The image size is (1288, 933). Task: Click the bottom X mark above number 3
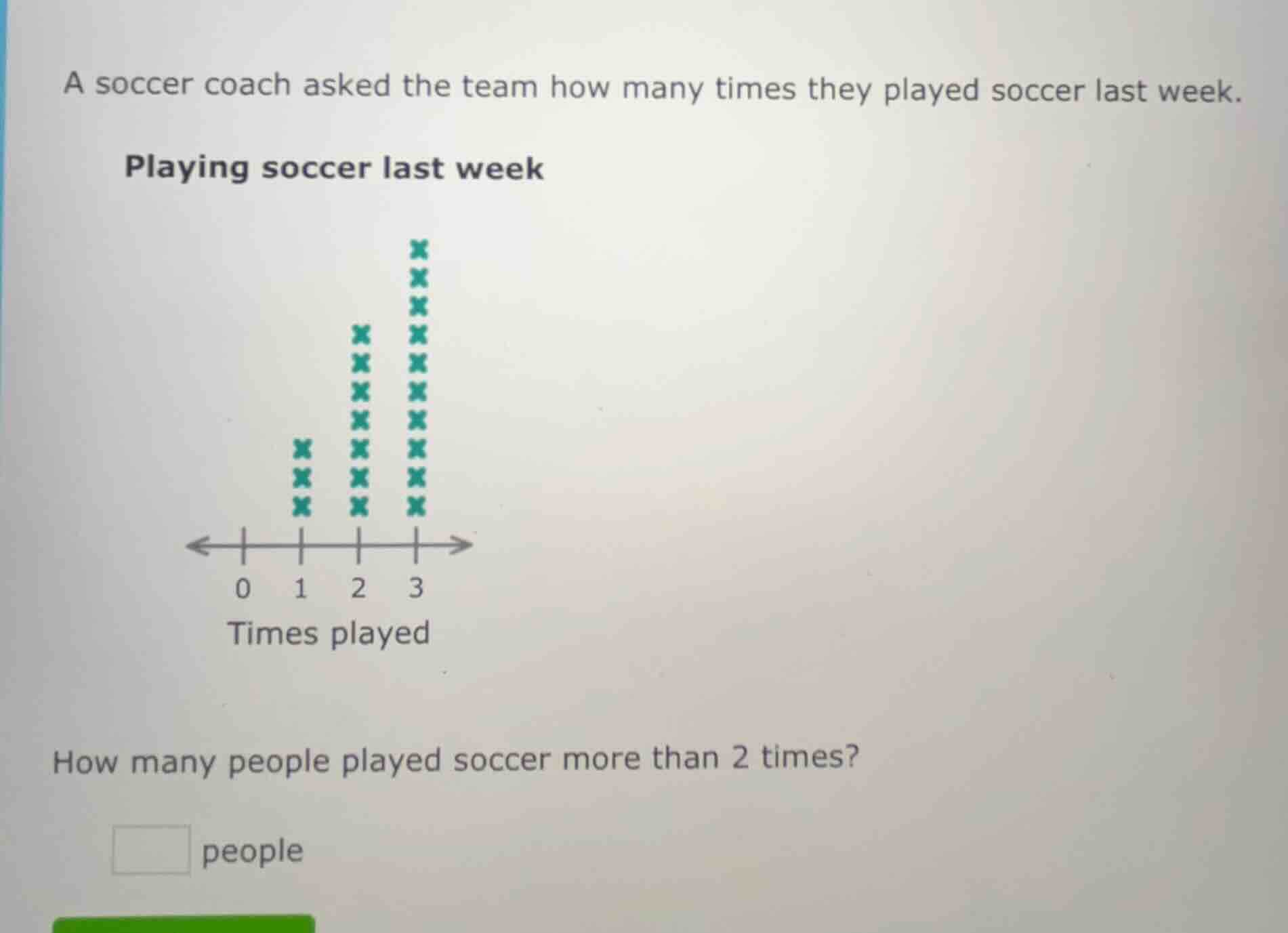click(x=419, y=504)
